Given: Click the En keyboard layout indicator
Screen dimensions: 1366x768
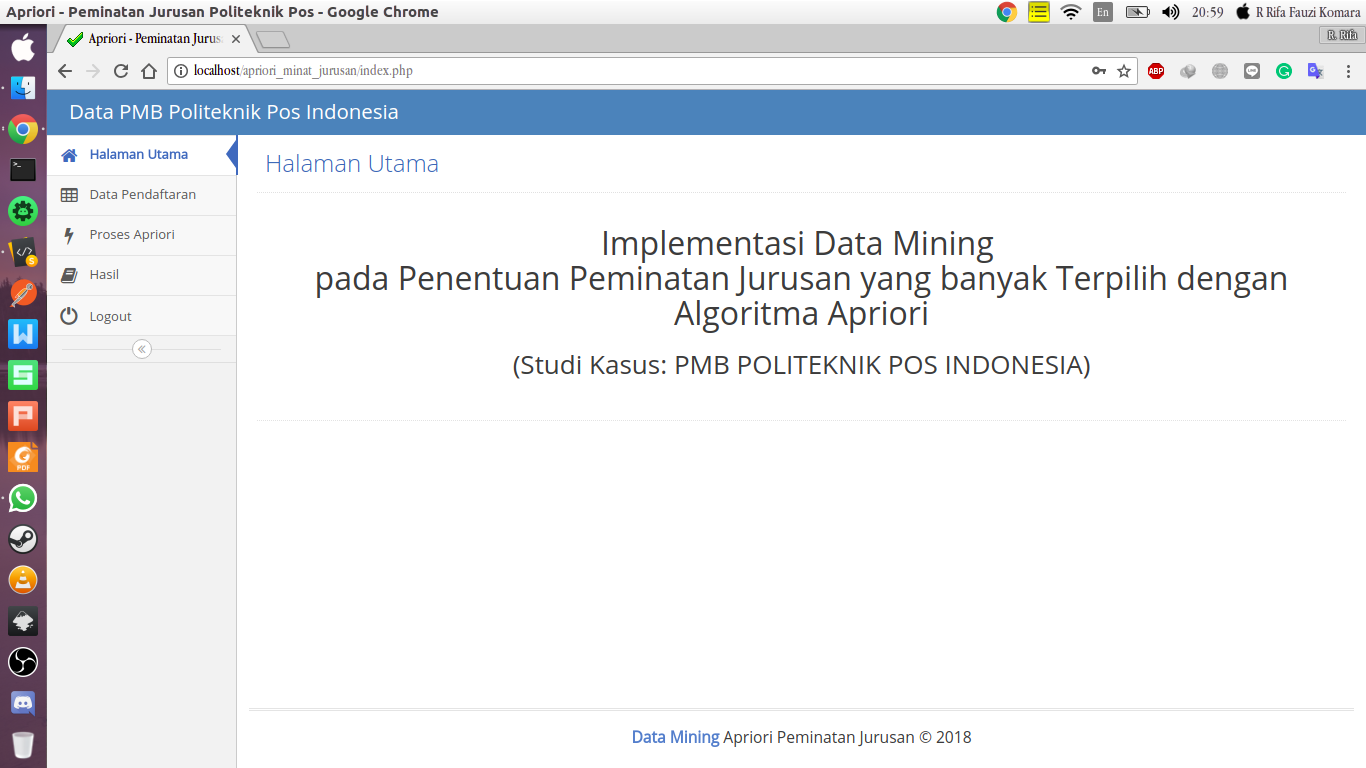Looking at the screenshot, I should click(x=1103, y=12).
